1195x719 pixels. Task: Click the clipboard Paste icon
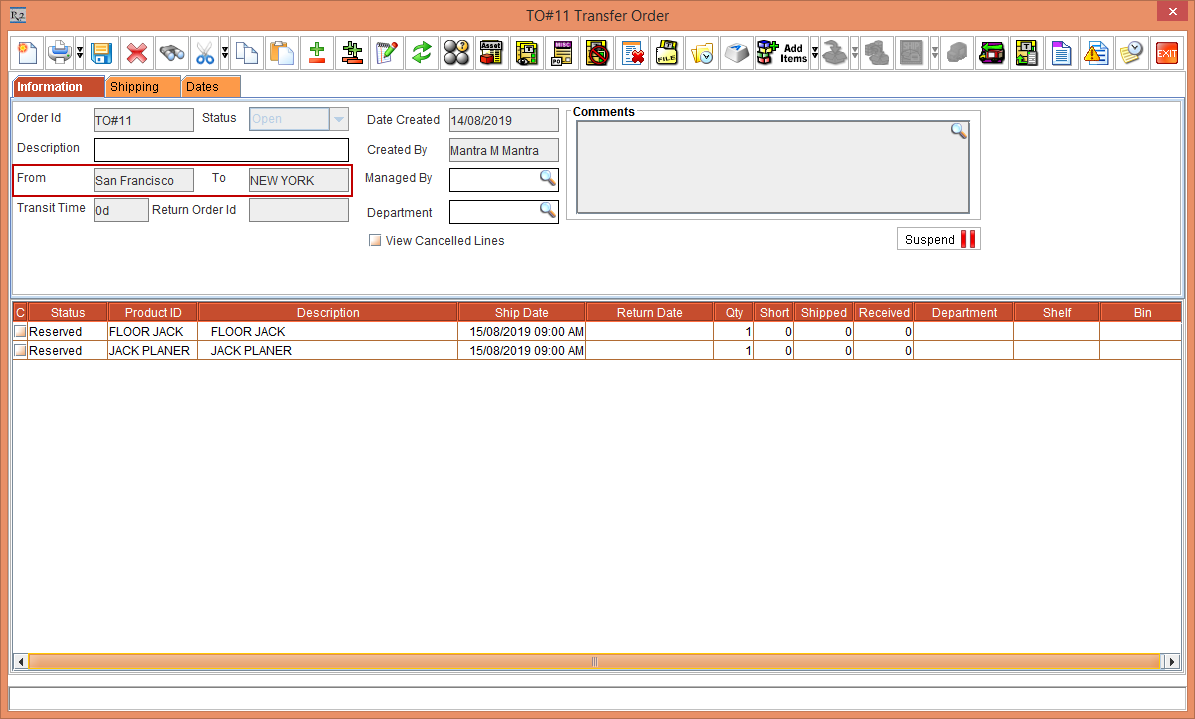pyautogui.click(x=282, y=53)
